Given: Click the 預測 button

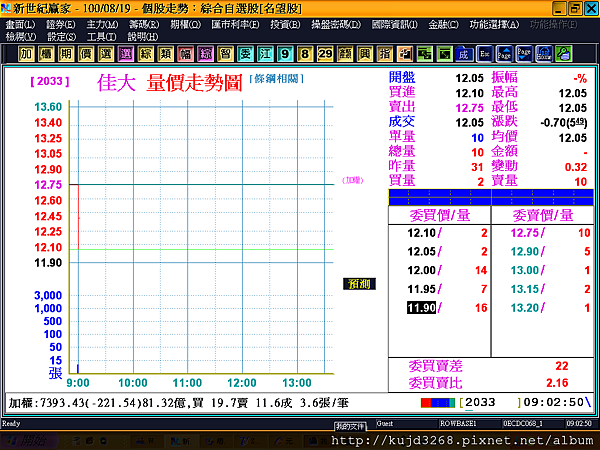Looking at the screenshot, I should 359,284.
